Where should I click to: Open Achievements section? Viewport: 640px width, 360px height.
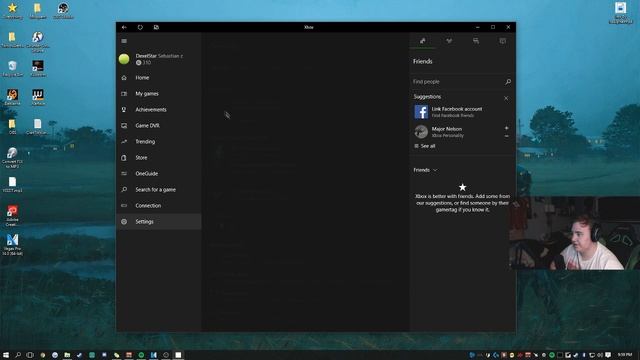(x=159, y=109)
